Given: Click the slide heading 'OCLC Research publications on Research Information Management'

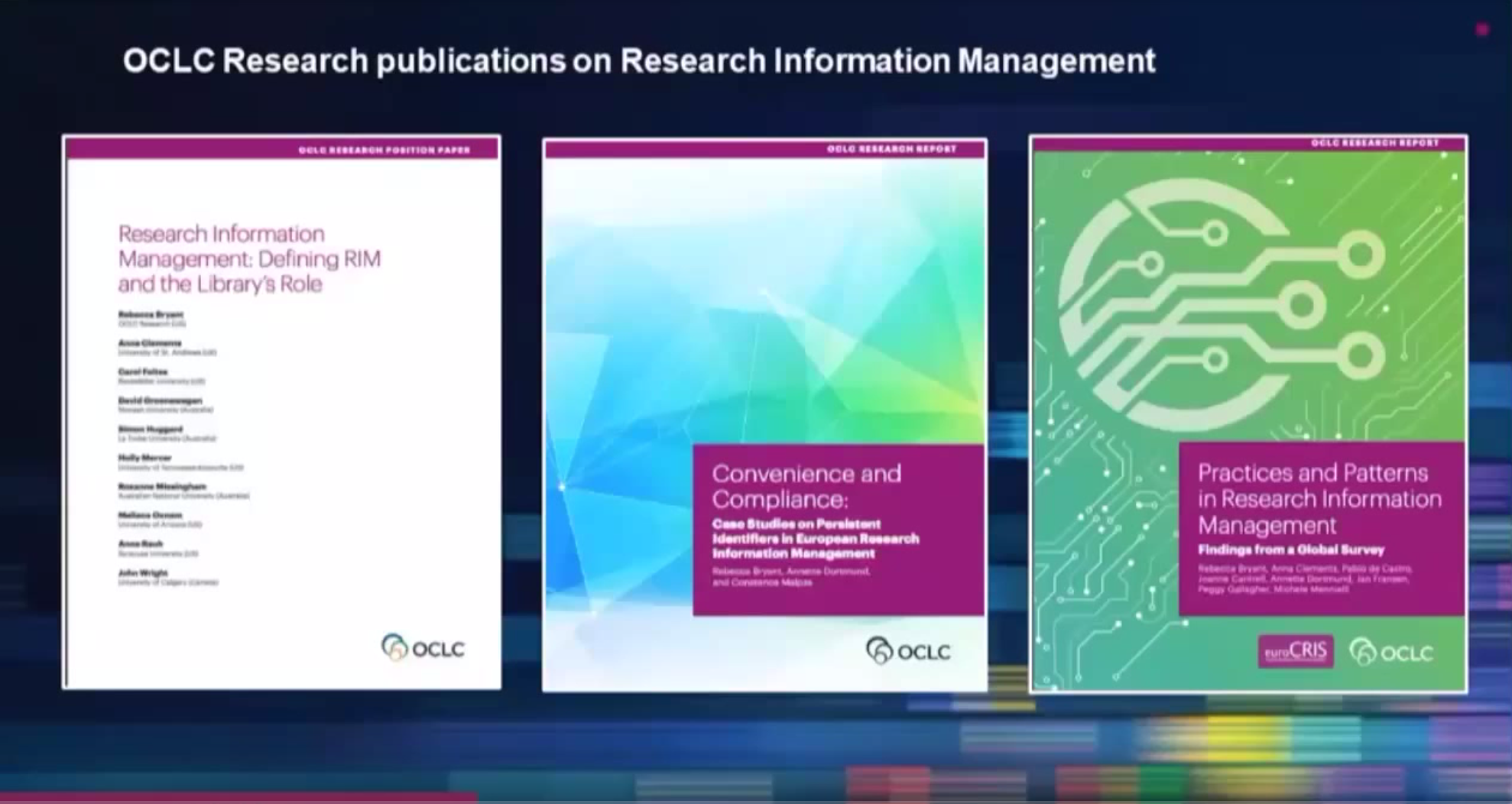Looking at the screenshot, I should (x=639, y=61).
